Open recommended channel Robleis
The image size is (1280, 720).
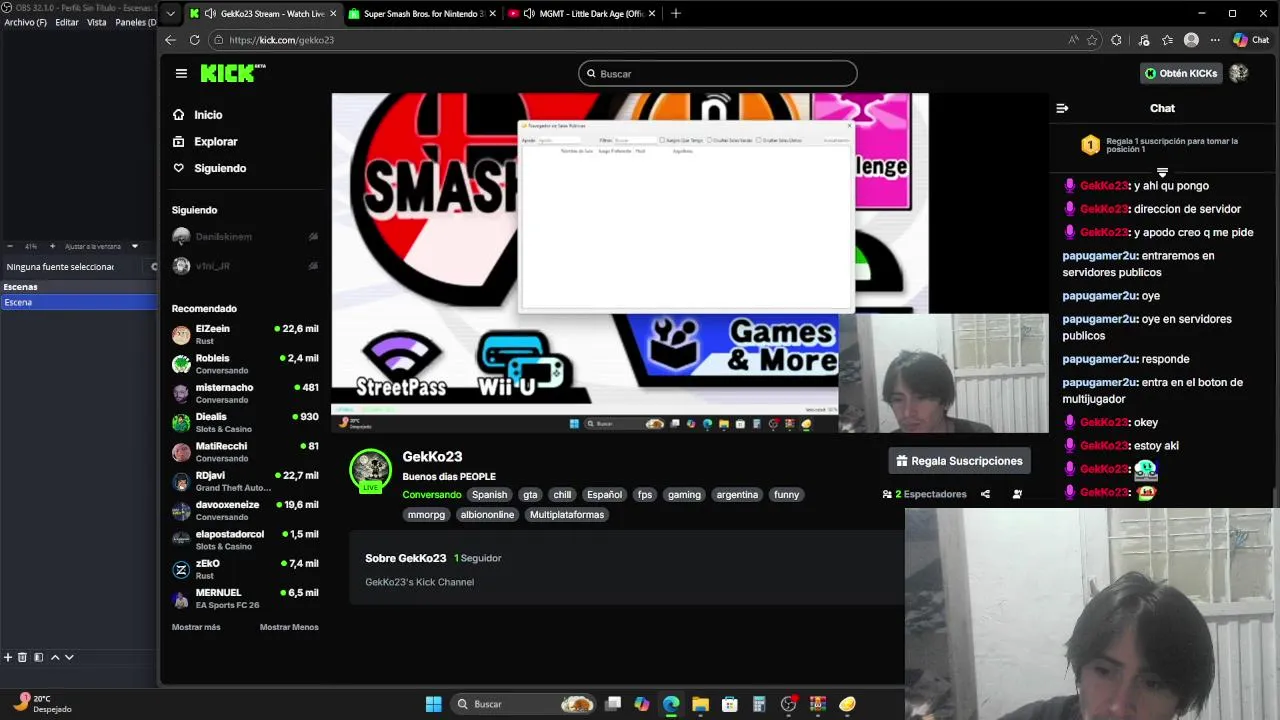pyautogui.click(x=245, y=364)
